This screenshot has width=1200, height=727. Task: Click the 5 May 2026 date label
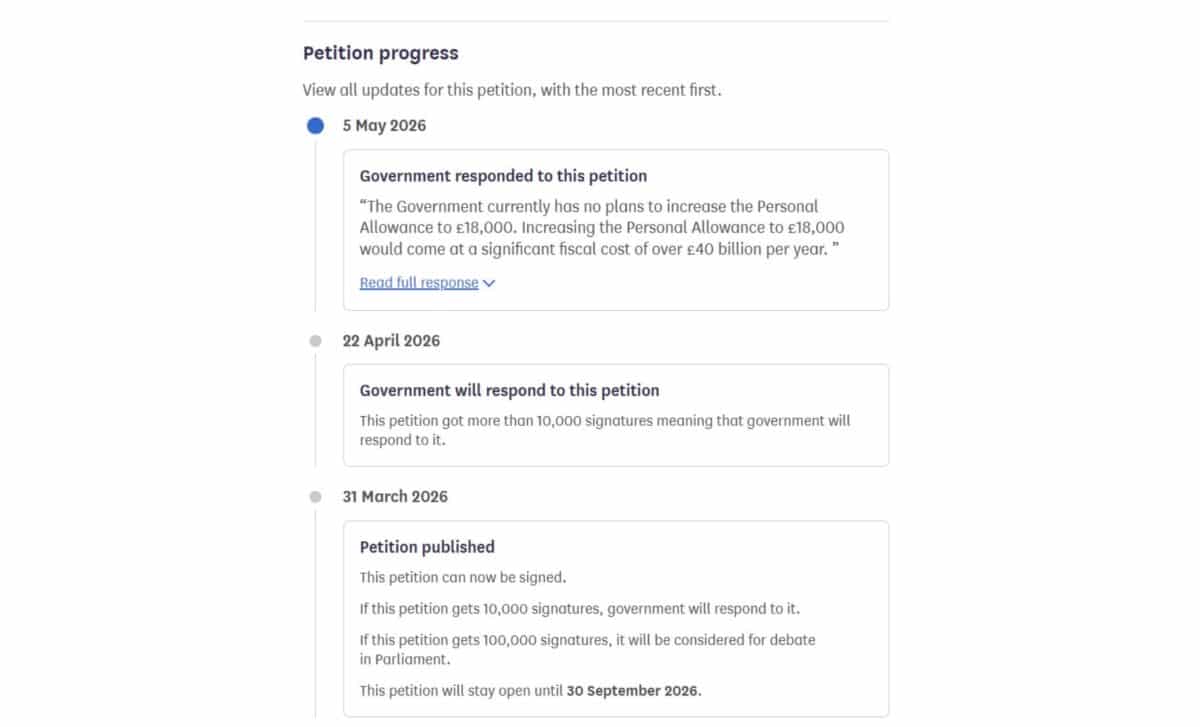[384, 126]
